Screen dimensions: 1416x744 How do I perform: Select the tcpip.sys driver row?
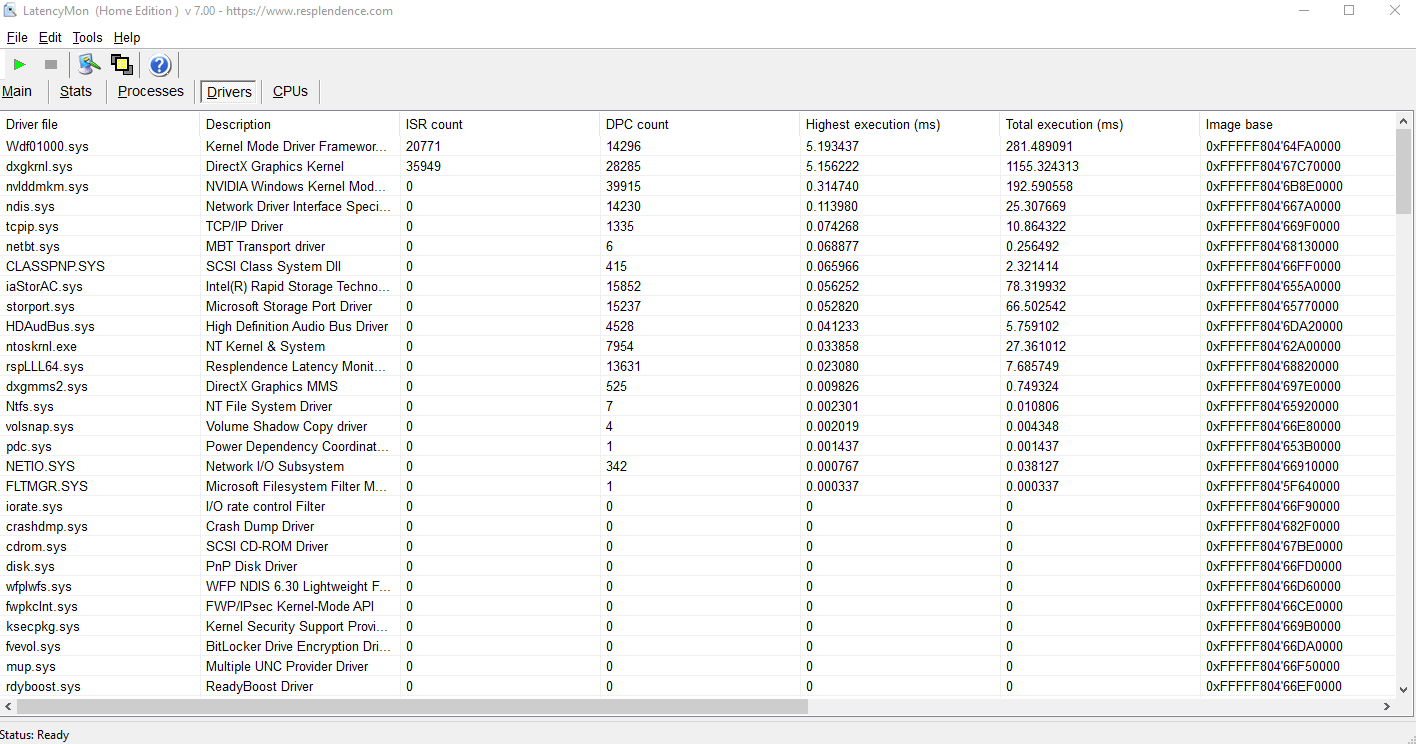697,226
